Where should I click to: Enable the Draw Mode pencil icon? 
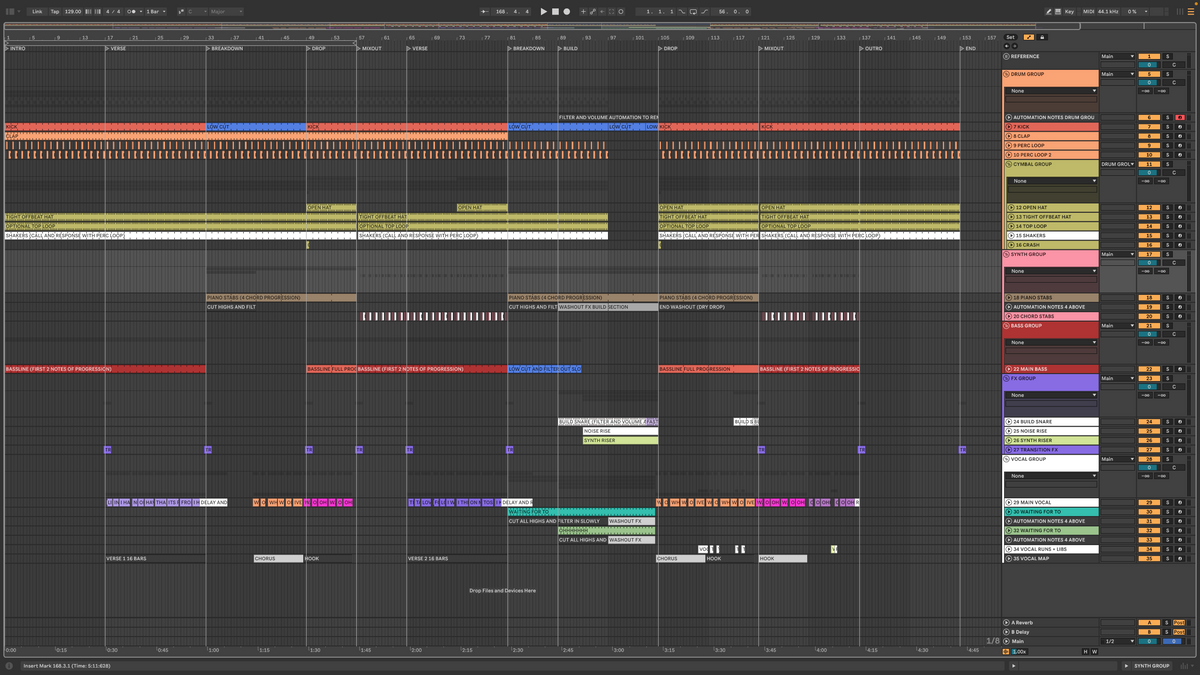pyautogui.click(x=1049, y=11)
